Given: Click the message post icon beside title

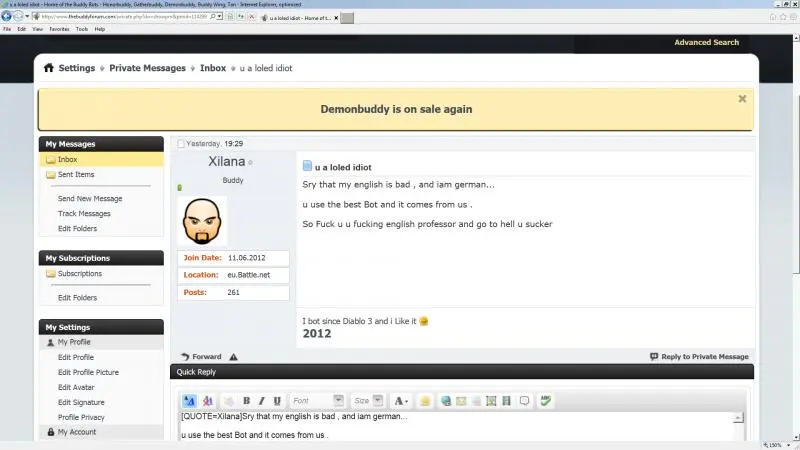Looking at the screenshot, I should [307, 166].
